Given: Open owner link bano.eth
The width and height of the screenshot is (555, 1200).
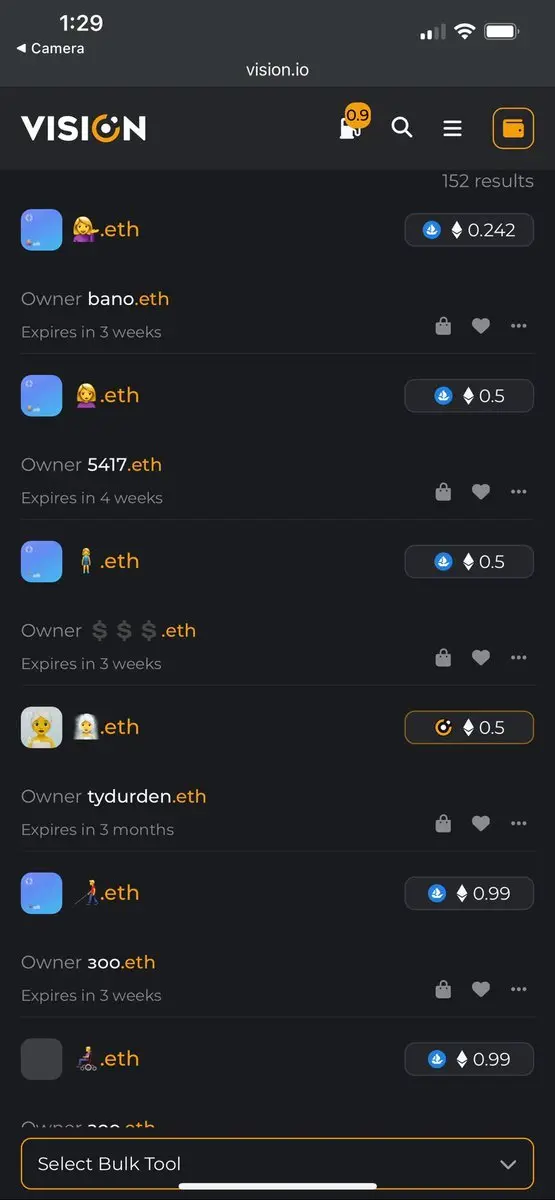Looking at the screenshot, I should [128, 299].
